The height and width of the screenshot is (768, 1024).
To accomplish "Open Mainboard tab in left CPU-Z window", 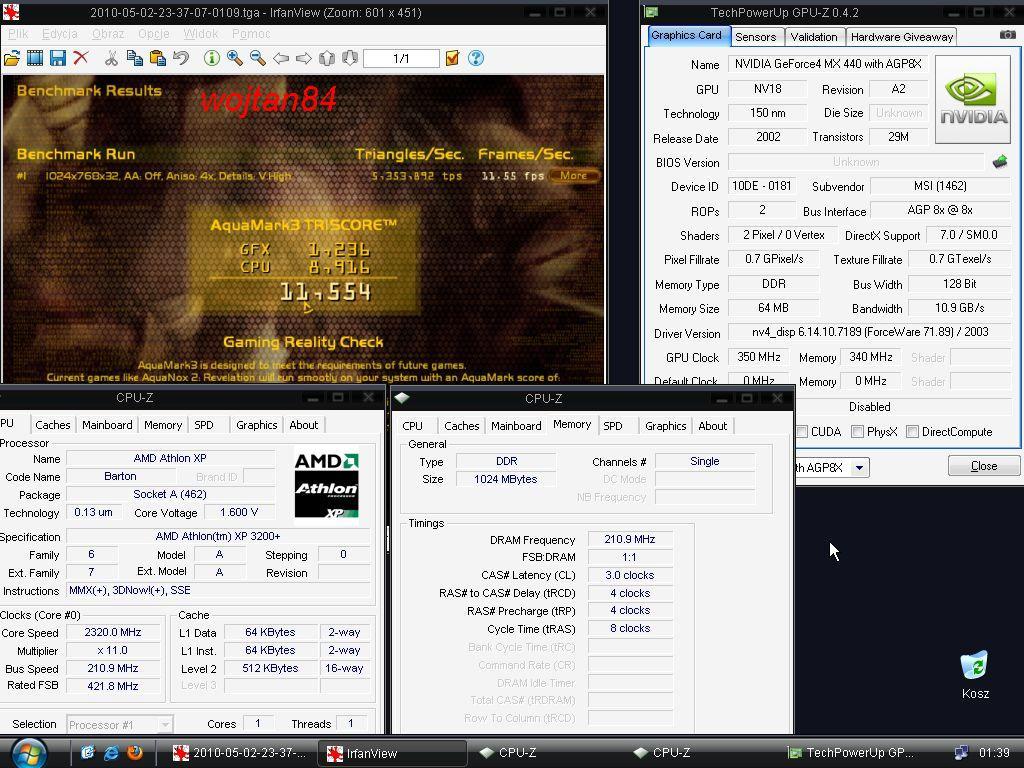I will pyautogui.click(x=107, y=425).
